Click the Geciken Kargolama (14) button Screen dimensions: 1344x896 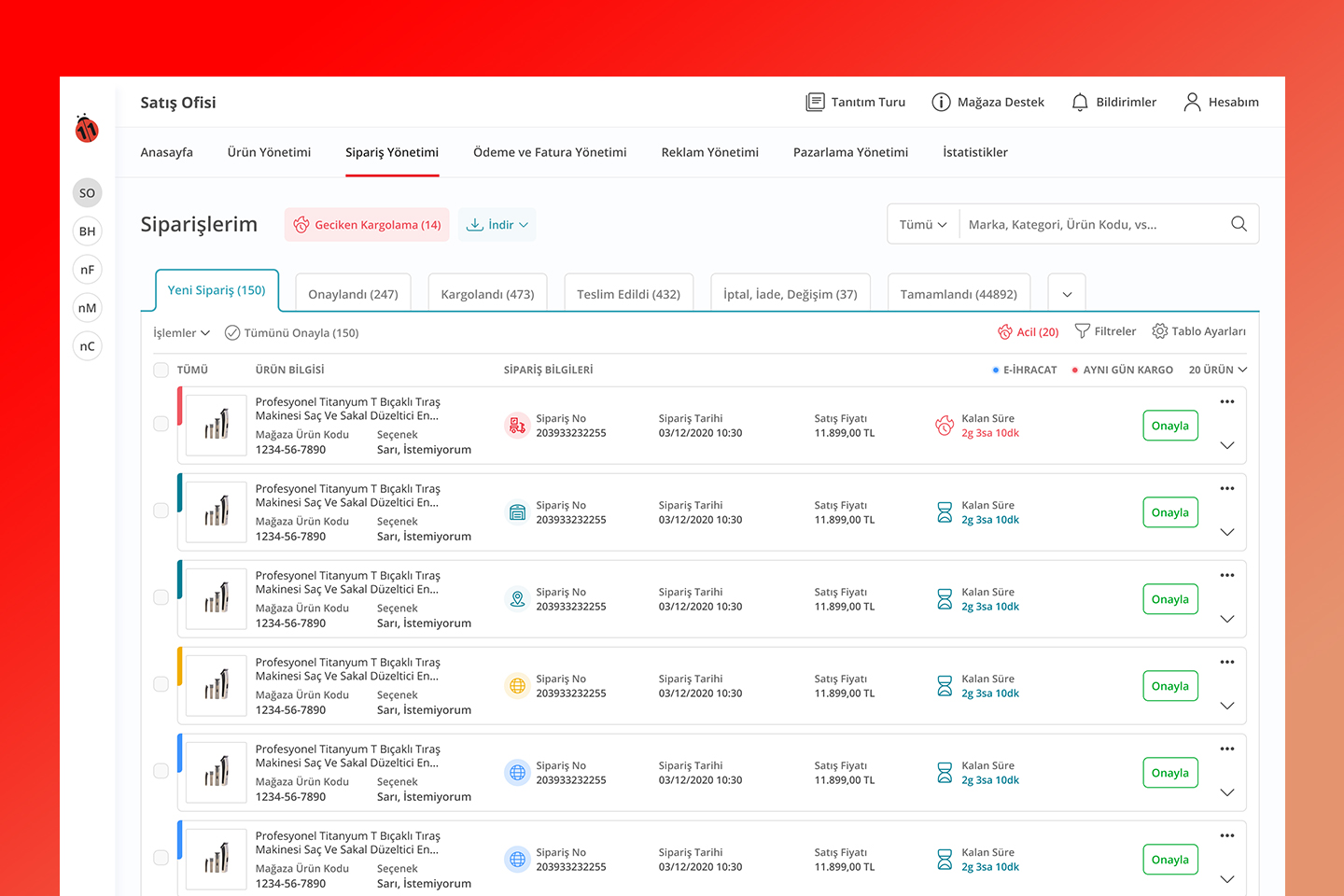(367, 225)
